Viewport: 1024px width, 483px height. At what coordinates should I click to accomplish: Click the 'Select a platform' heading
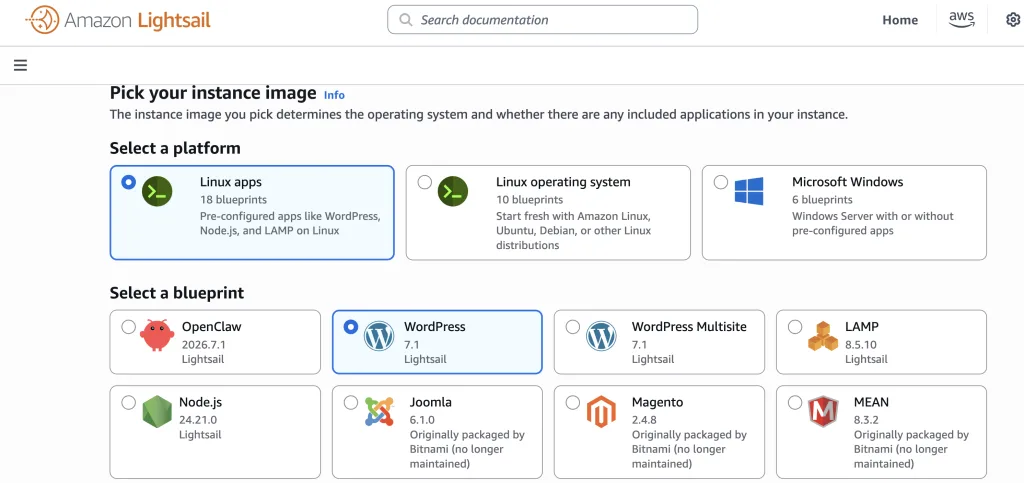(175, 148)
